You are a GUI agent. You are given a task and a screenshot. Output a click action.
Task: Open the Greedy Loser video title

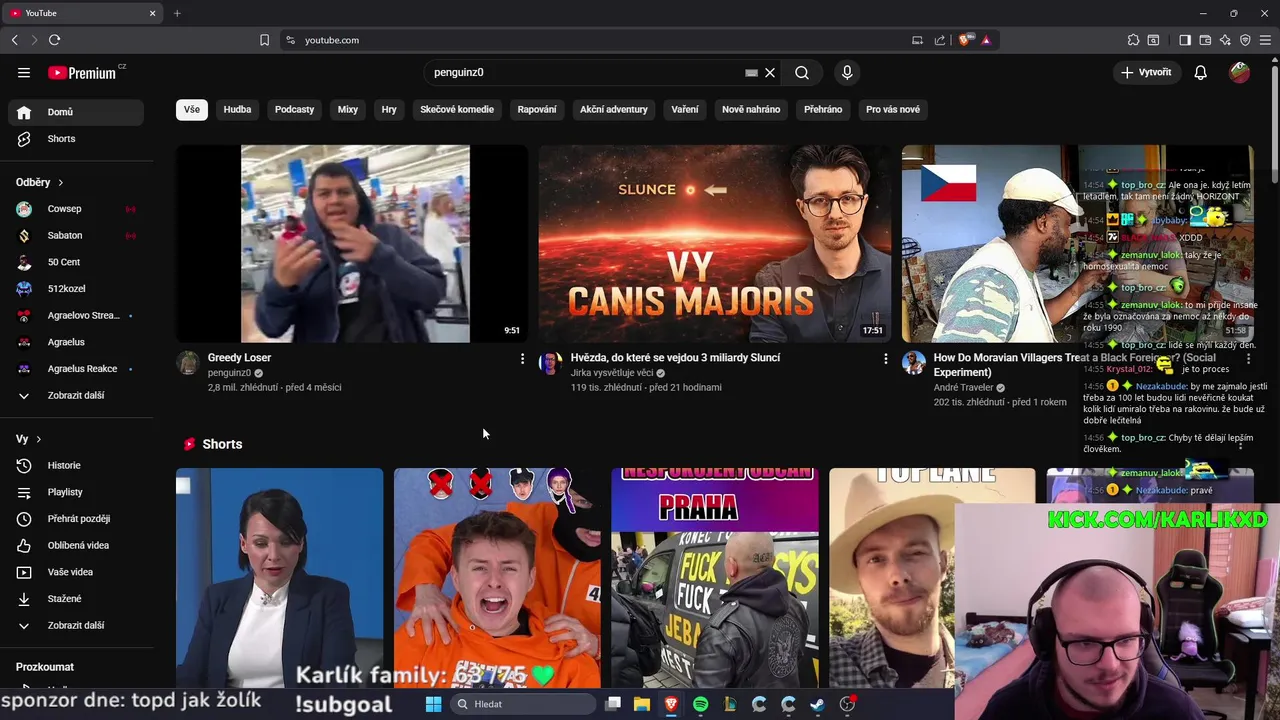pyautogui.click(x=239, y=357)
